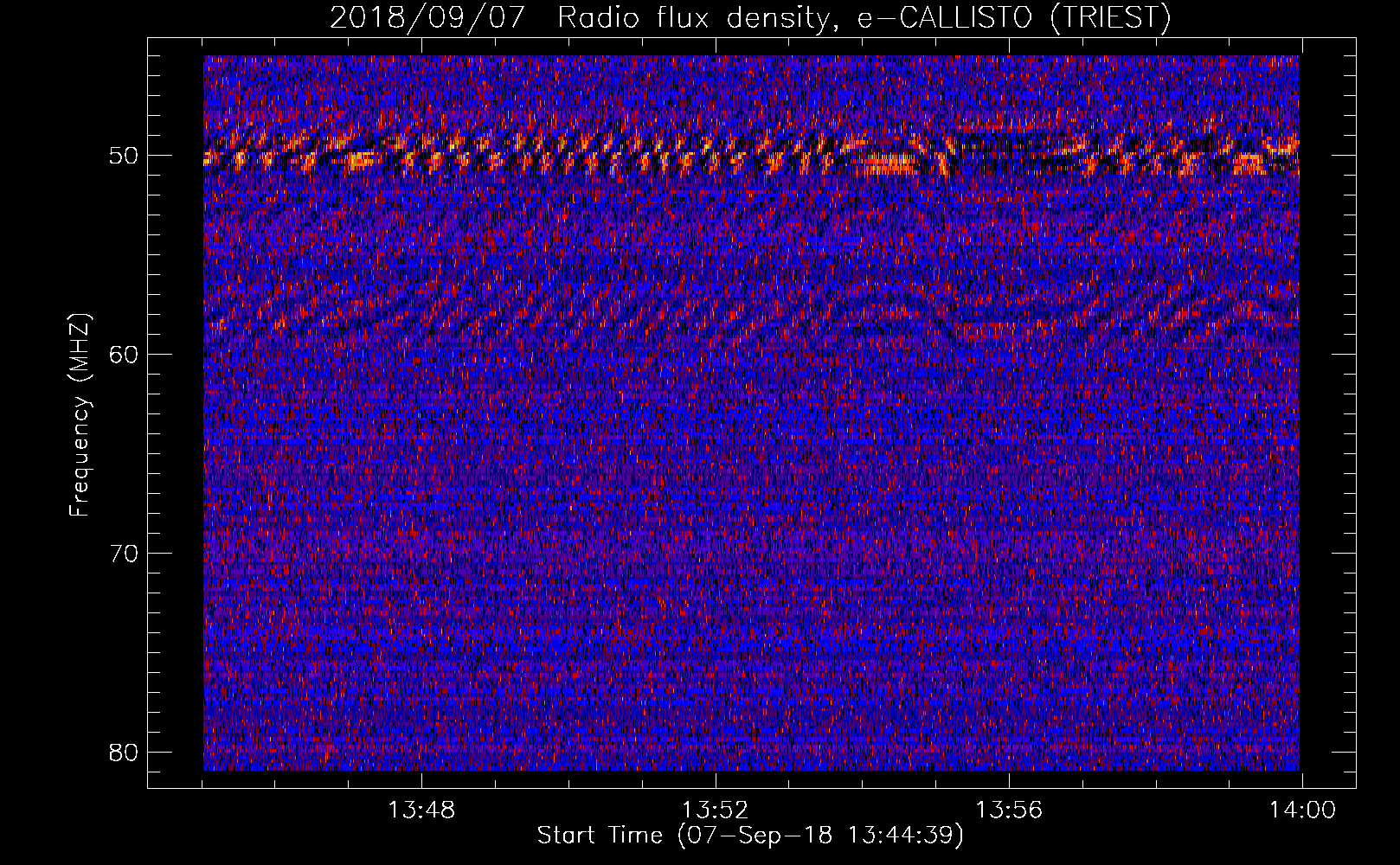The width and height of the screenshot is (1400, 865).
Task: Click the 70 frequency tick label
Action: [x=125, y=553]
